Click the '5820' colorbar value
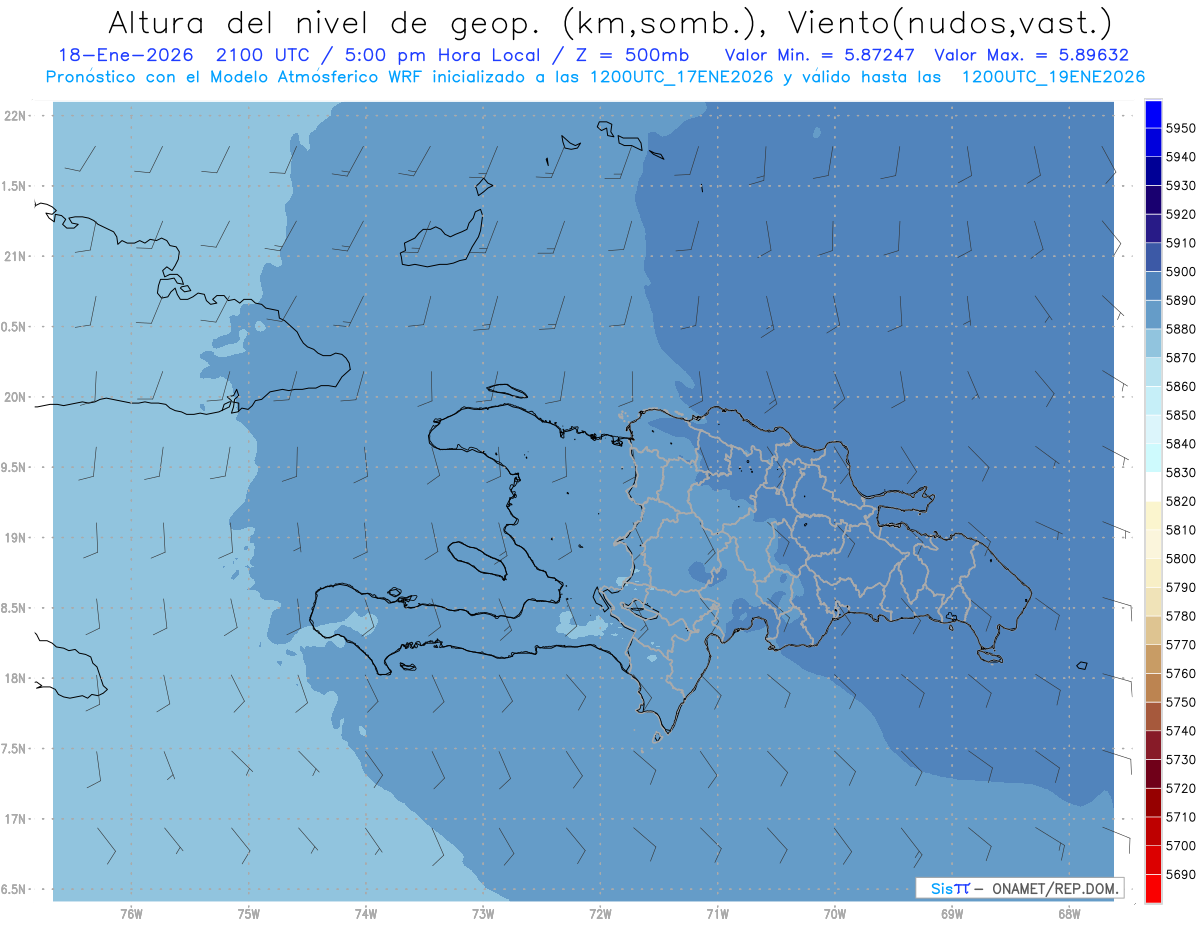The height and width of the screenshot is (927, 1200). click(1181, 501)
